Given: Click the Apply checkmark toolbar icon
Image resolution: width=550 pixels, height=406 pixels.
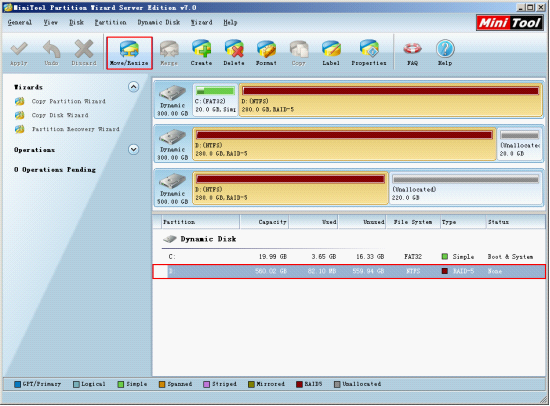Looking at the screenshot, I should pos(19,49).
